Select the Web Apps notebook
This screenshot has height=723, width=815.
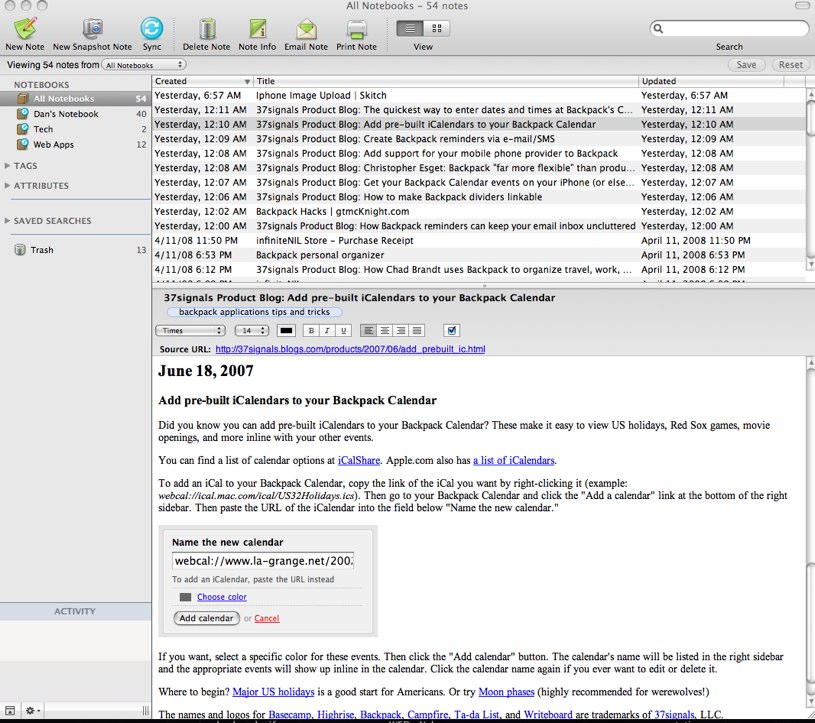pyautogui.click(x=75, y=144)
